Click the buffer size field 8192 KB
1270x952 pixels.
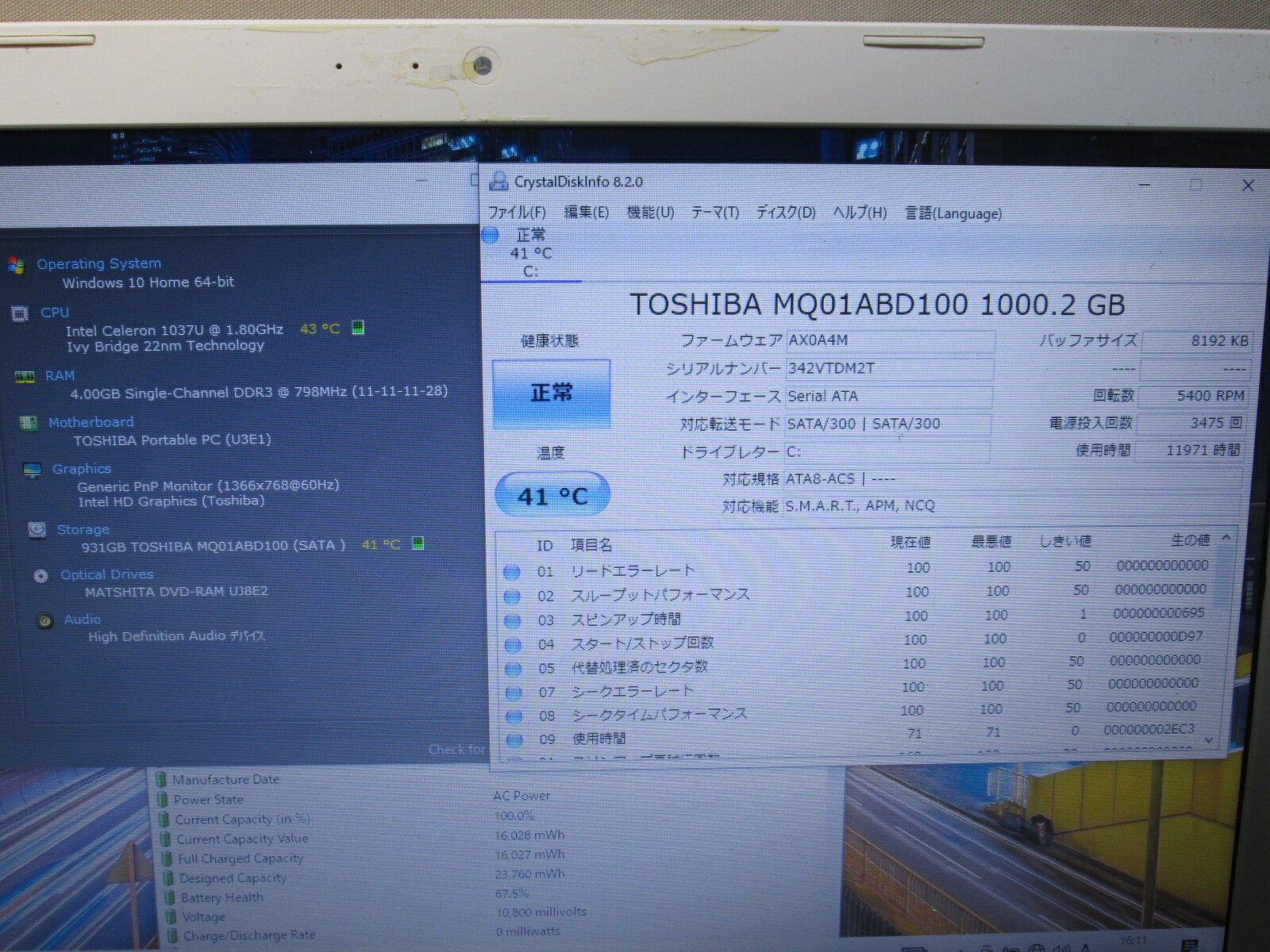pos(1196,341)
